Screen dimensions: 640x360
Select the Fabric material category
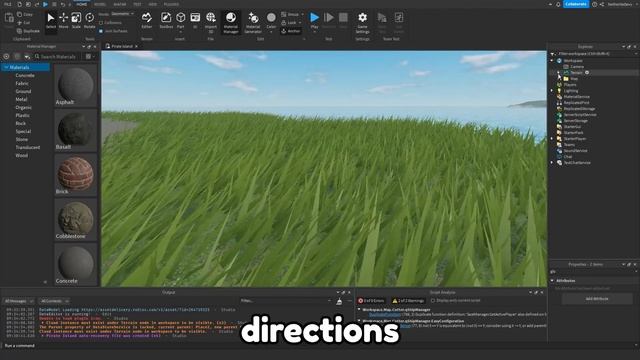point(22,83)
